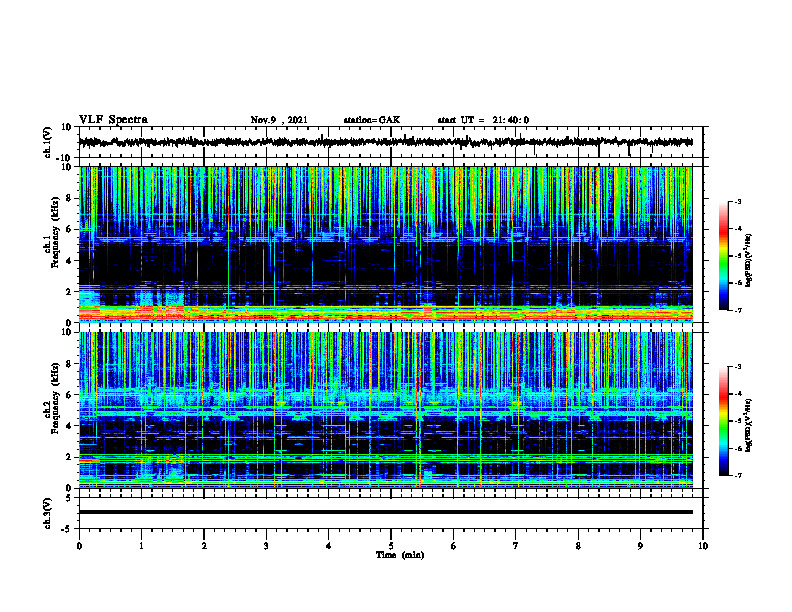Click time axis tick label "6"
Viewport: 792px width, 612px height.
(454, 546)
